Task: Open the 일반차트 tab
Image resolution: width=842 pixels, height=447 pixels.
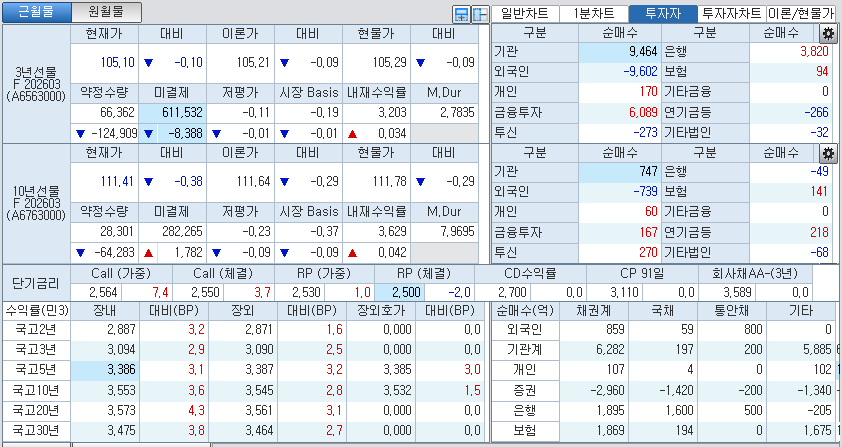Action: pyautogui.click(x=525, y=13)
